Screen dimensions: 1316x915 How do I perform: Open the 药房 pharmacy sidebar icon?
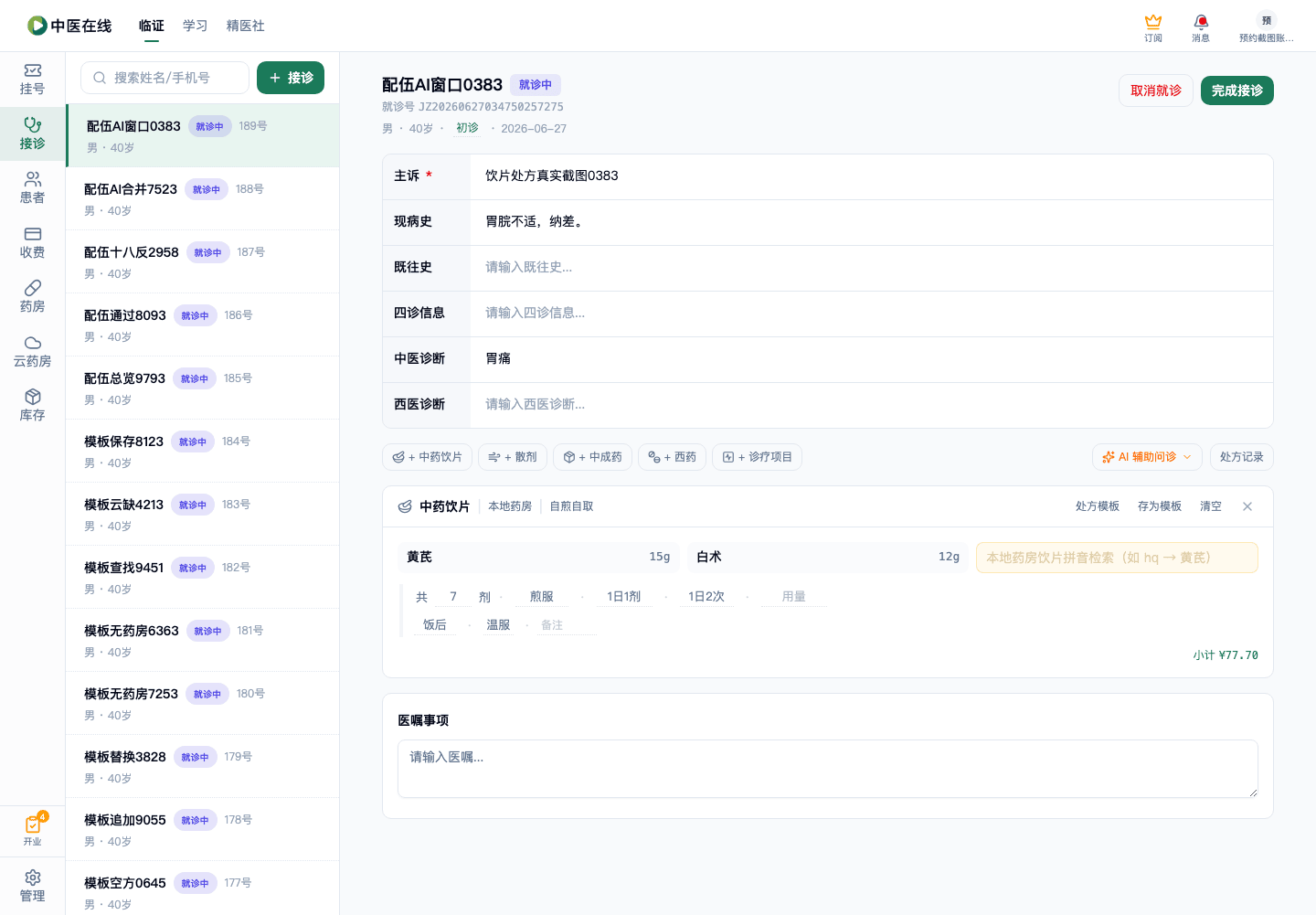32,297
